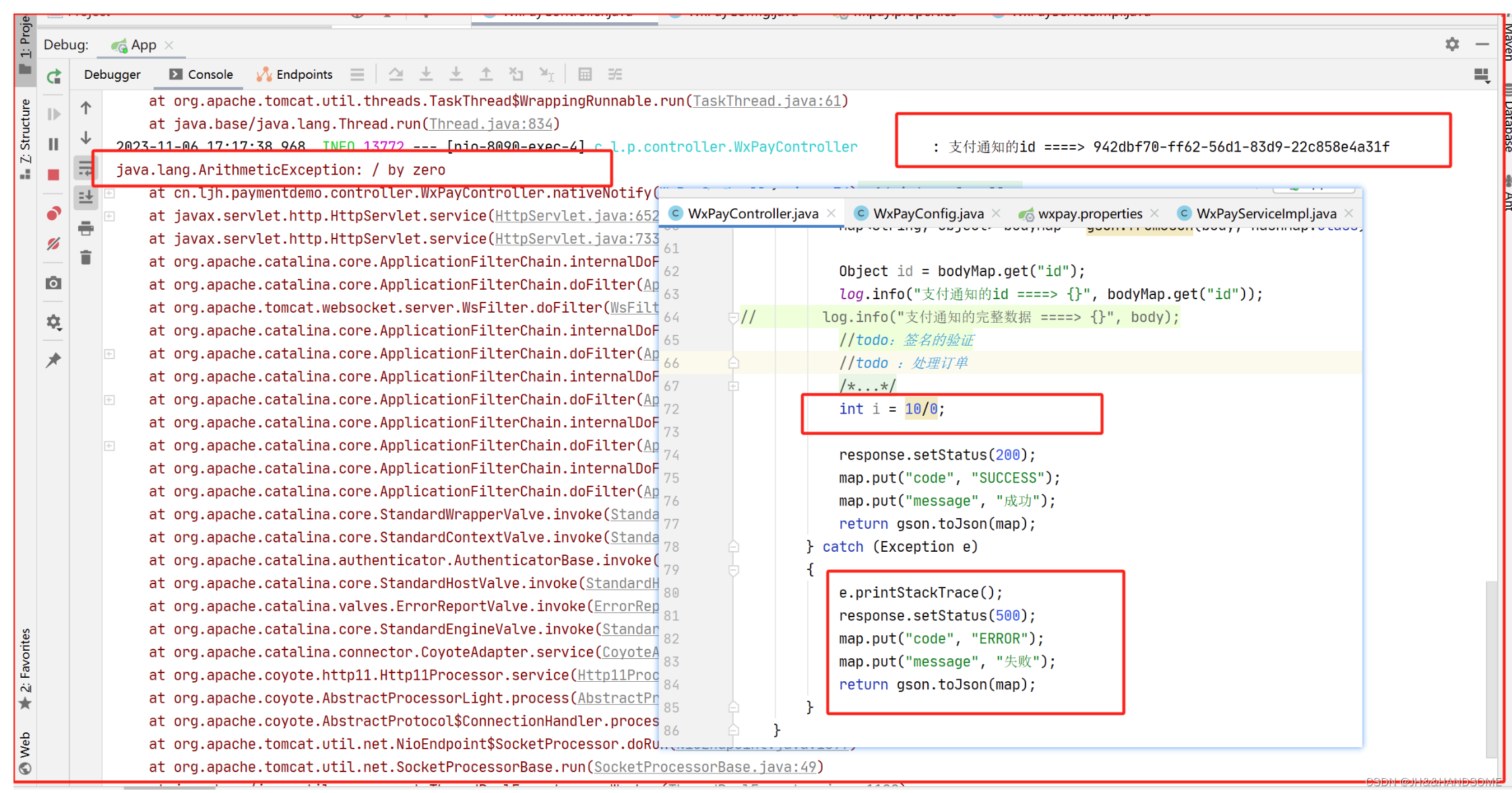The height and width of the screenshot is (793, 1512).
Task: Click the camera thread dump icon
Action: click(54, 283)
